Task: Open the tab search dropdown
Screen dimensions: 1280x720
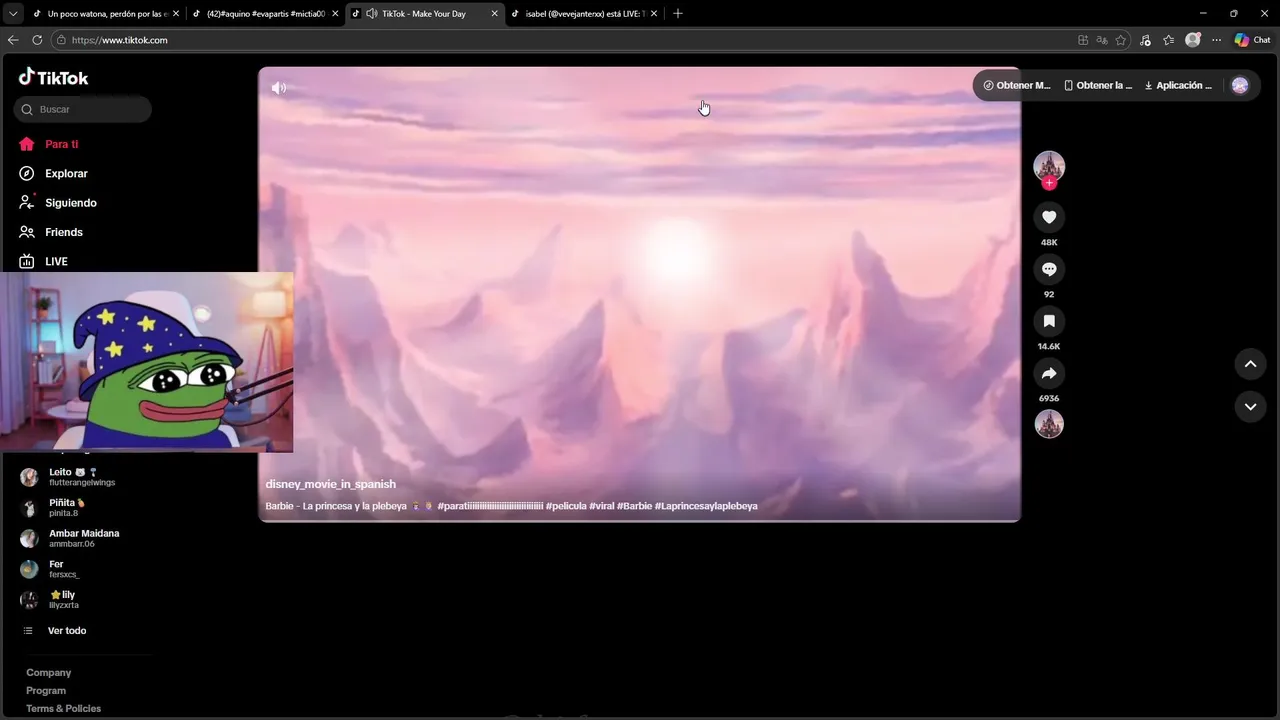Action: click(x=13, y=14)
